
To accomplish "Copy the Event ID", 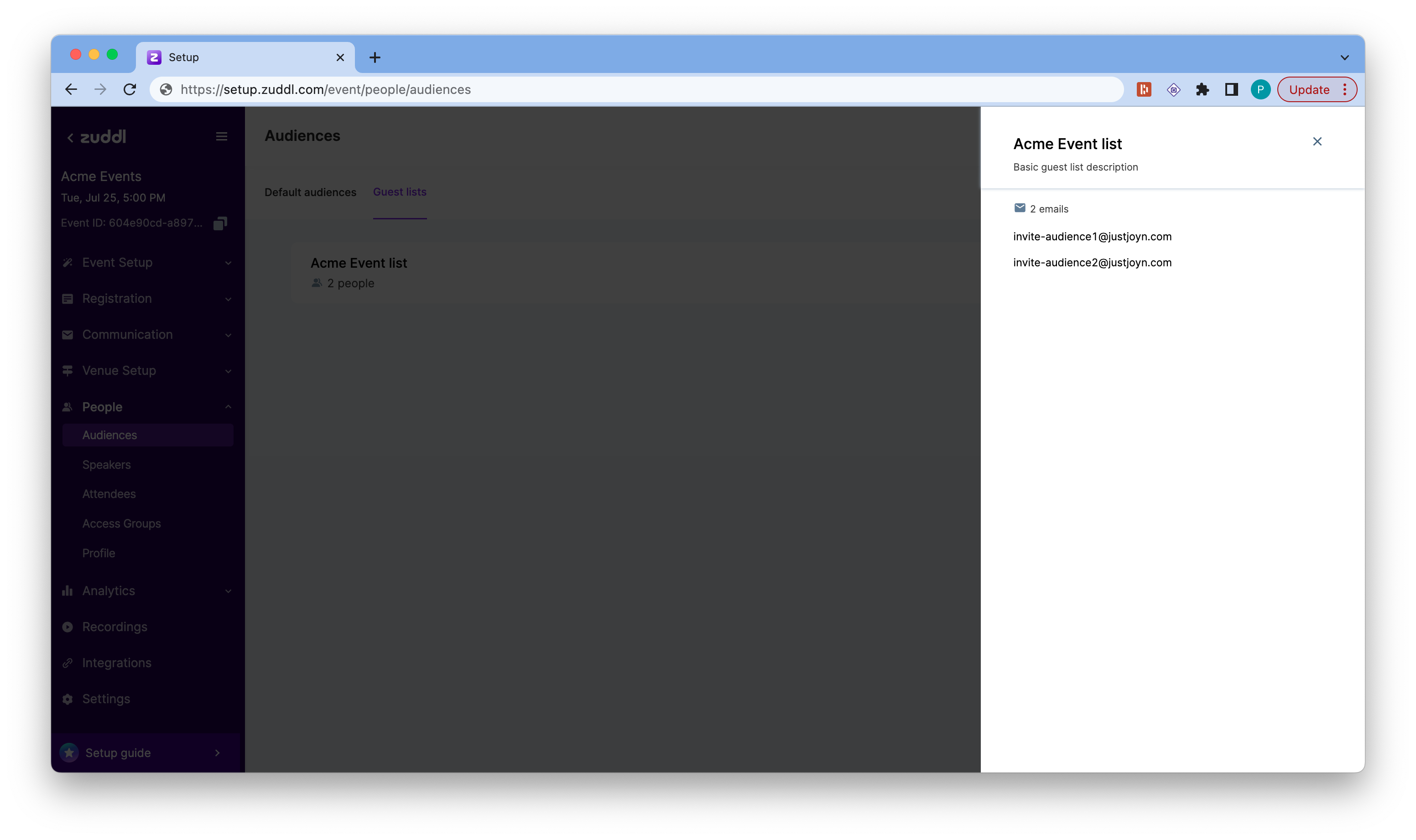I will click(220, 223).
